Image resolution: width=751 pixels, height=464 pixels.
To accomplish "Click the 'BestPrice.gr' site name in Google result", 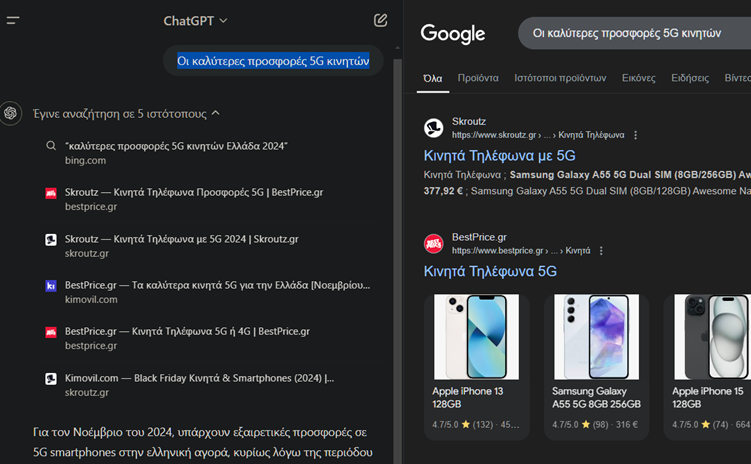I will tap(479, 238).
